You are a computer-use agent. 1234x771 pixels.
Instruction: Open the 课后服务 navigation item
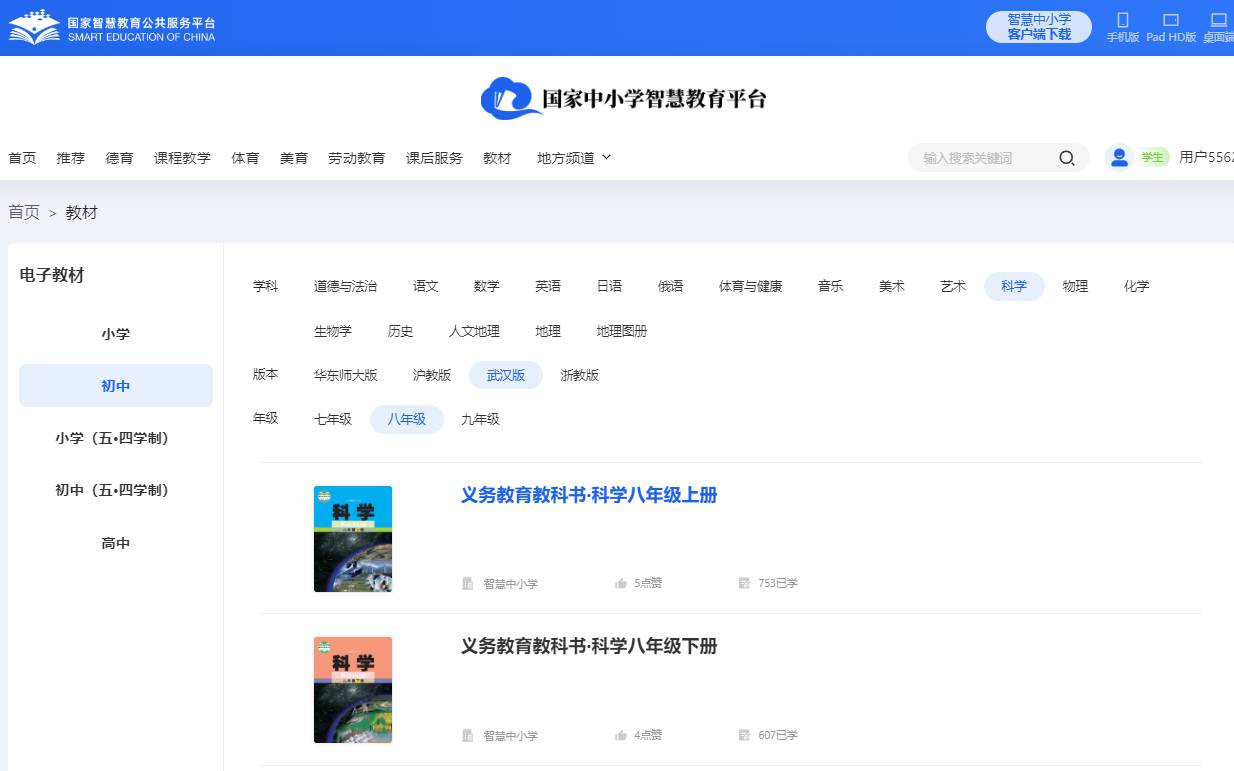434,158
